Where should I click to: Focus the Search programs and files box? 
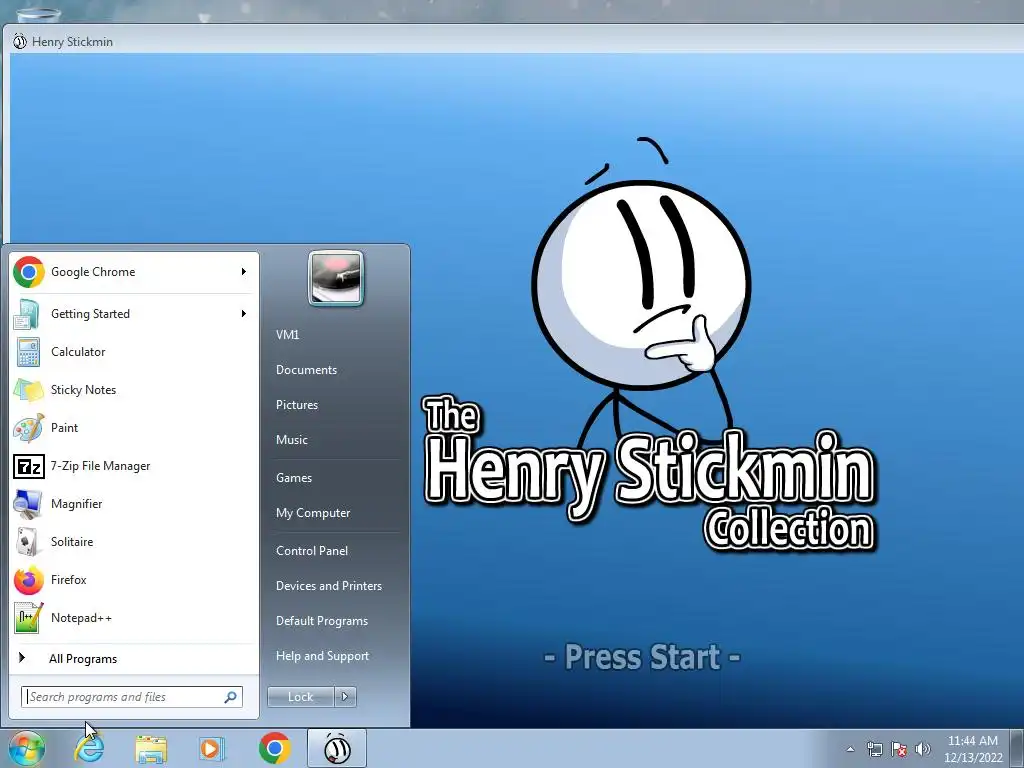(131, 697)
